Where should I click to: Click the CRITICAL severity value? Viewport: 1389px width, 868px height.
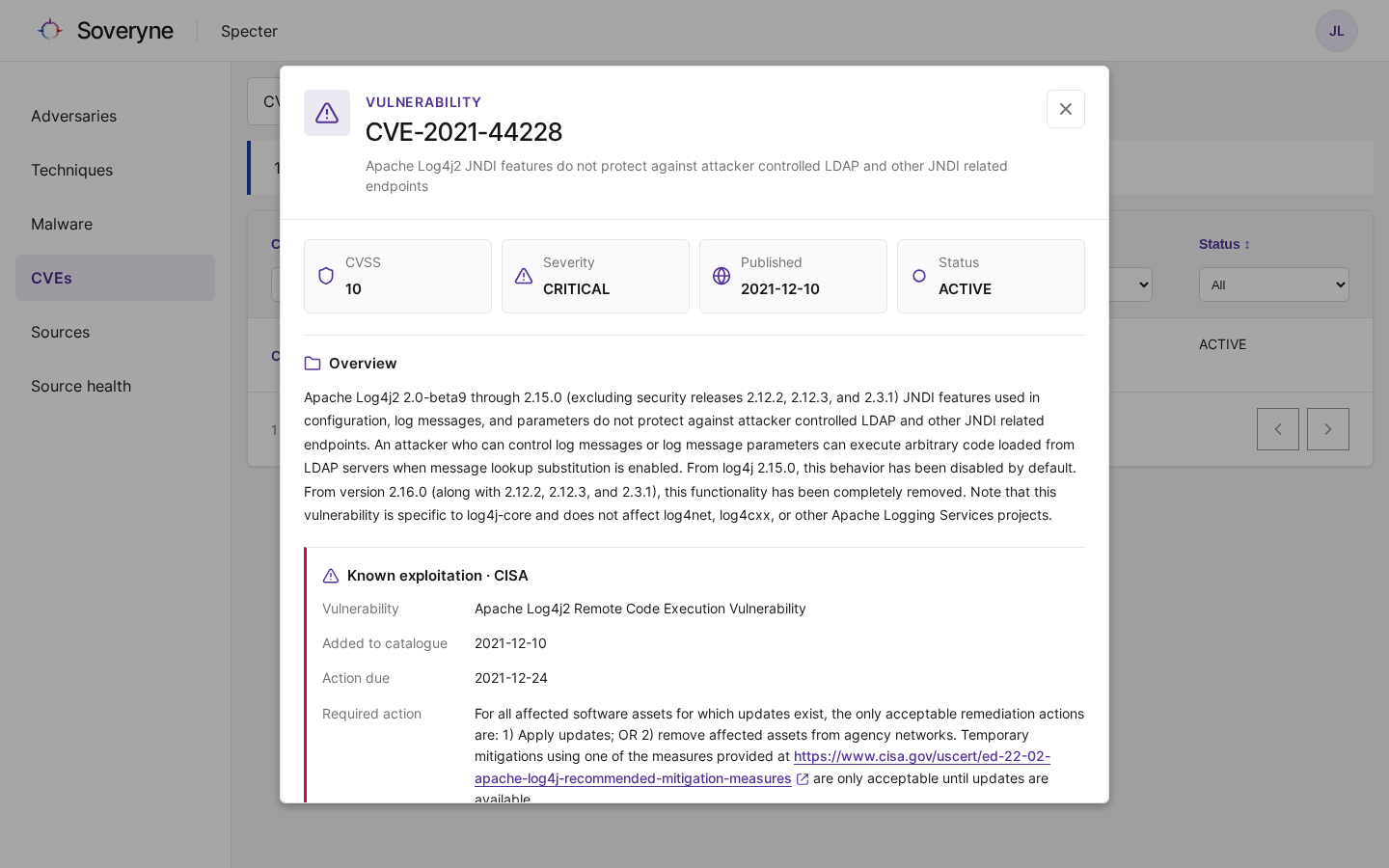(x=577, y=289)
